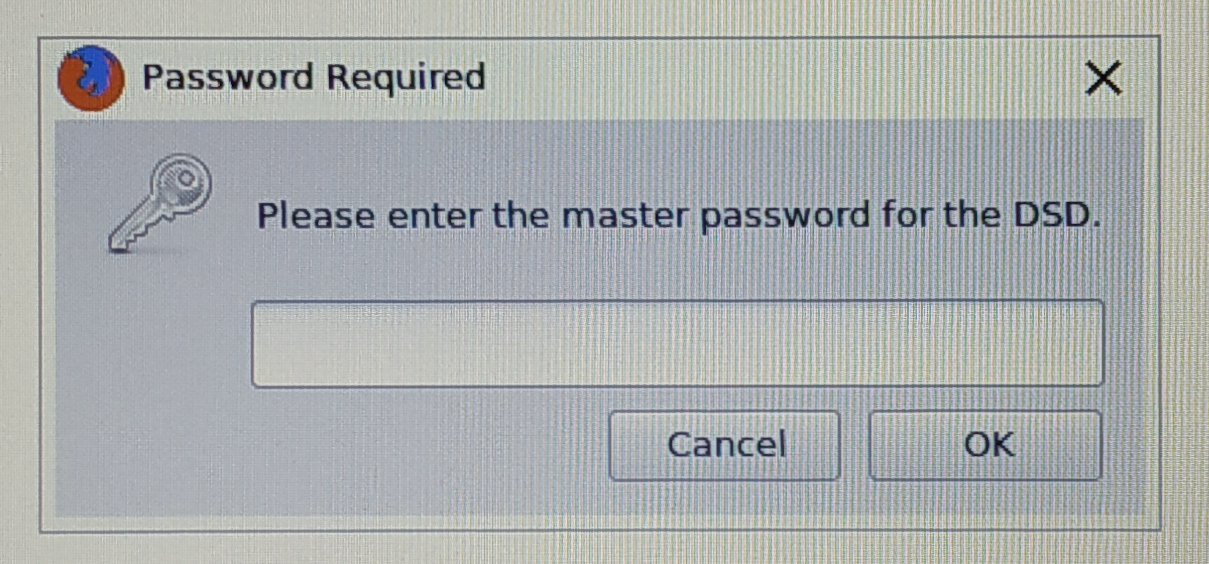The width and height of the screenshot is (1209, 564).
Task: Click the head of the key graphic
Action: [x=187, y=183]
